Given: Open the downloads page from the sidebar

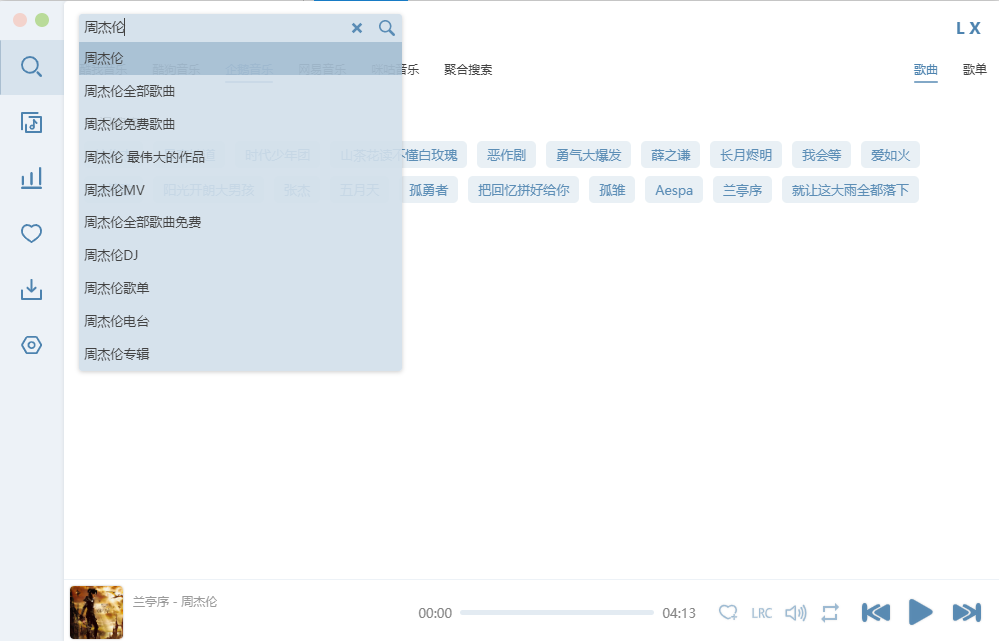Looking at the screenshot, I should pyautogui.click(x=31, y=289).
